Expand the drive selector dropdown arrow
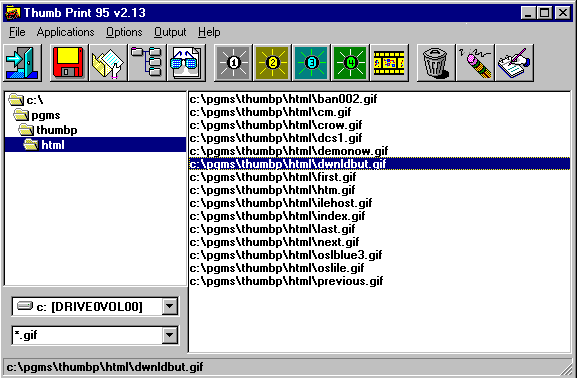 [170, 306]
